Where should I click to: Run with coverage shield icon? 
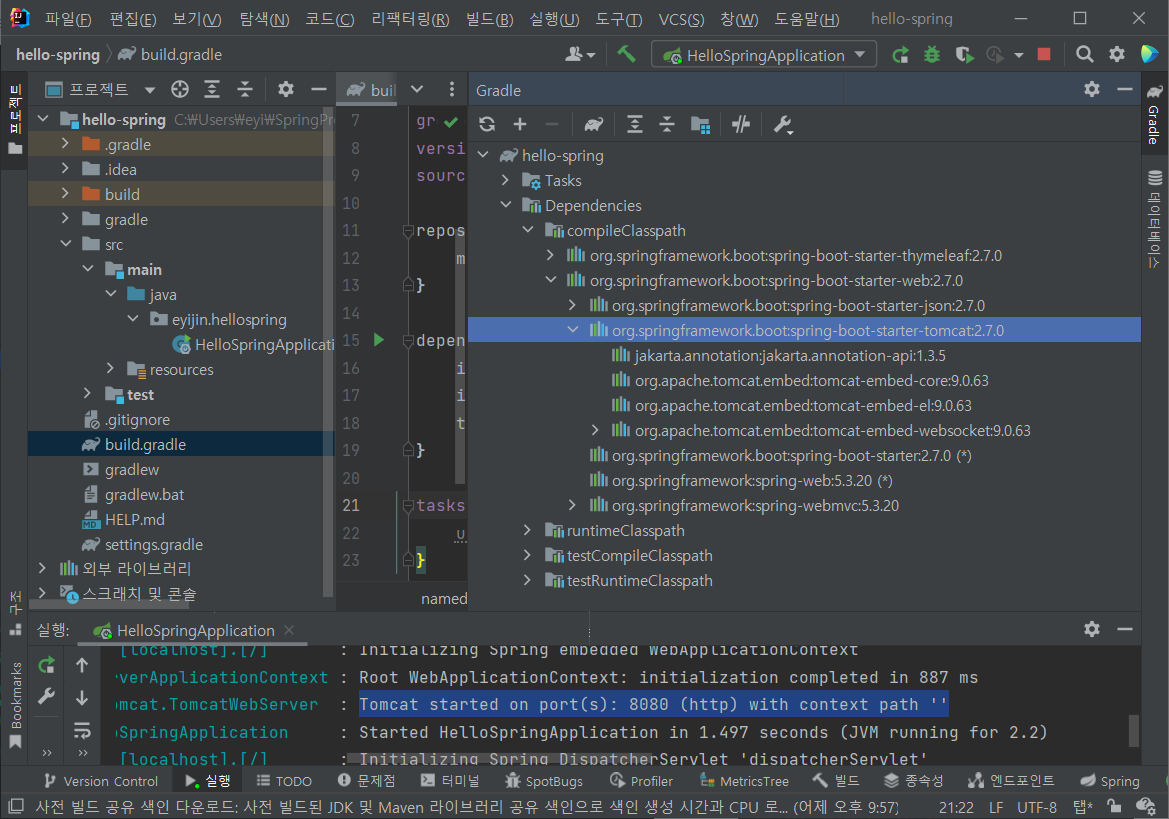click(964, 54)
